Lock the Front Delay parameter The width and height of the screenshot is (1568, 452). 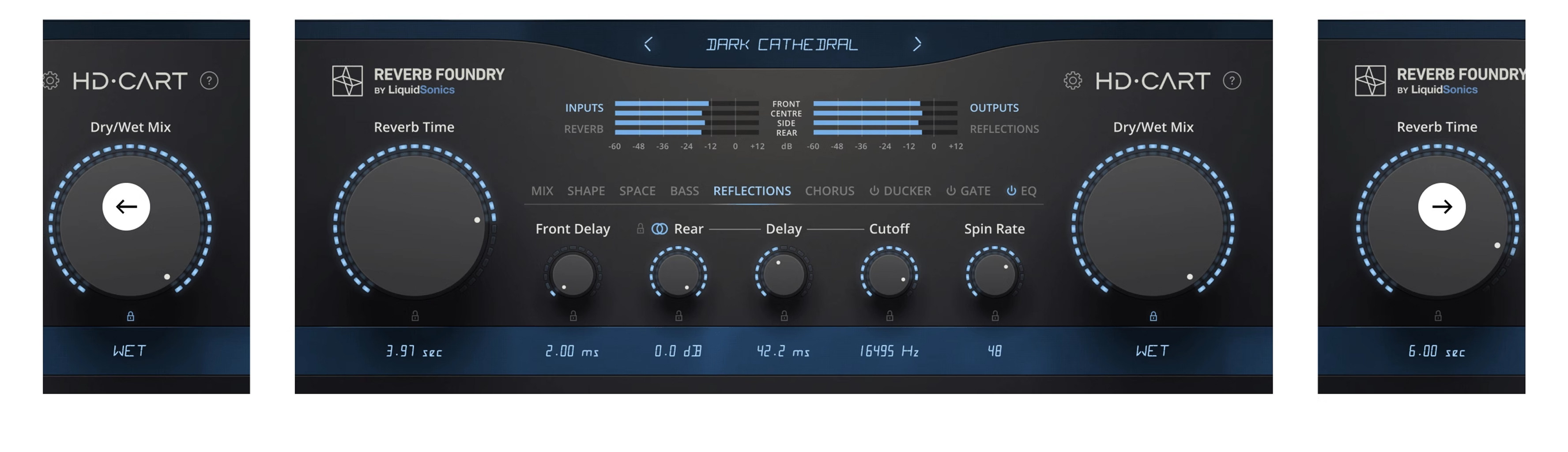(573, 315)
